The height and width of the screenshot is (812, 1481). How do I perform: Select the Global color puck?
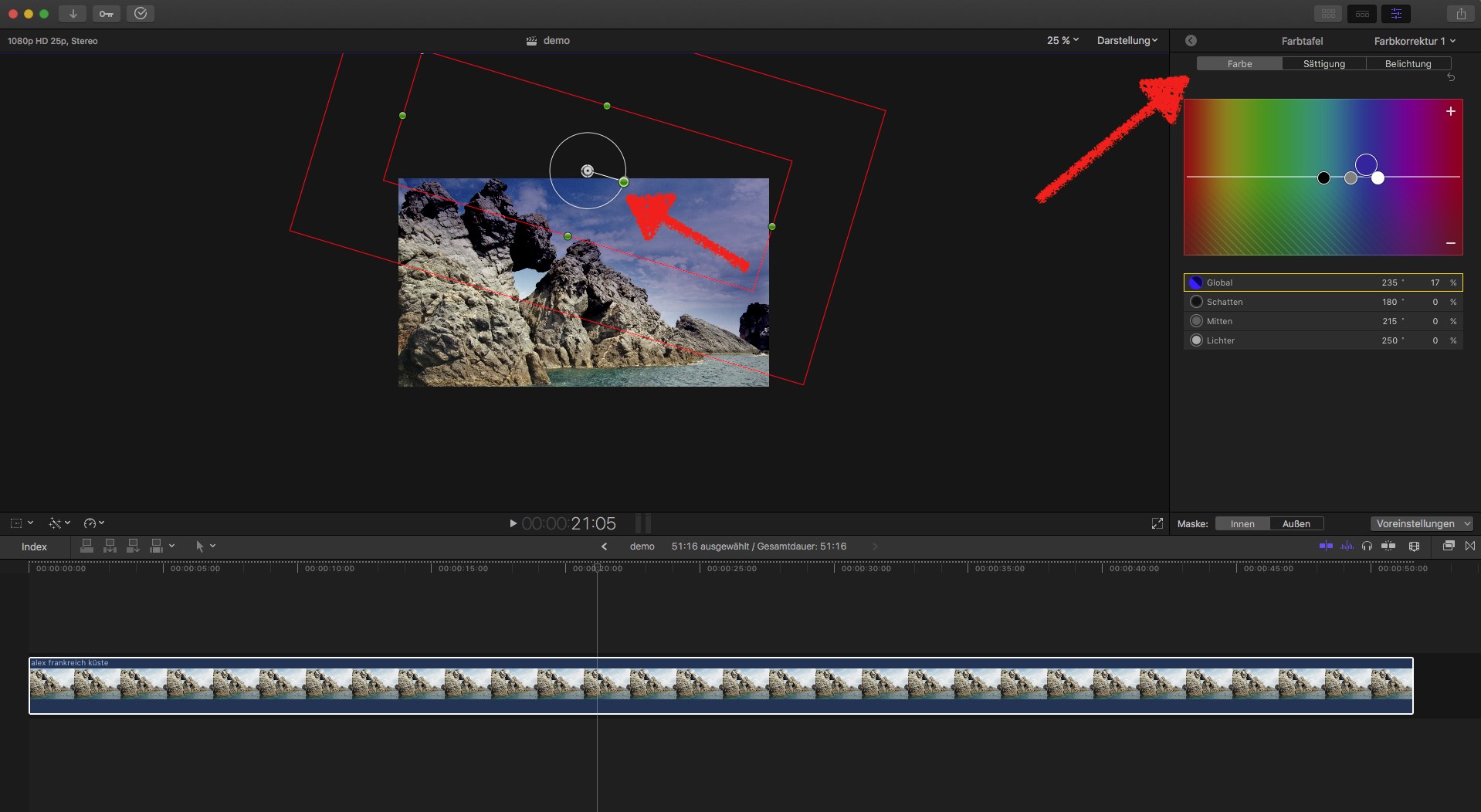(x=1366, y=164)
